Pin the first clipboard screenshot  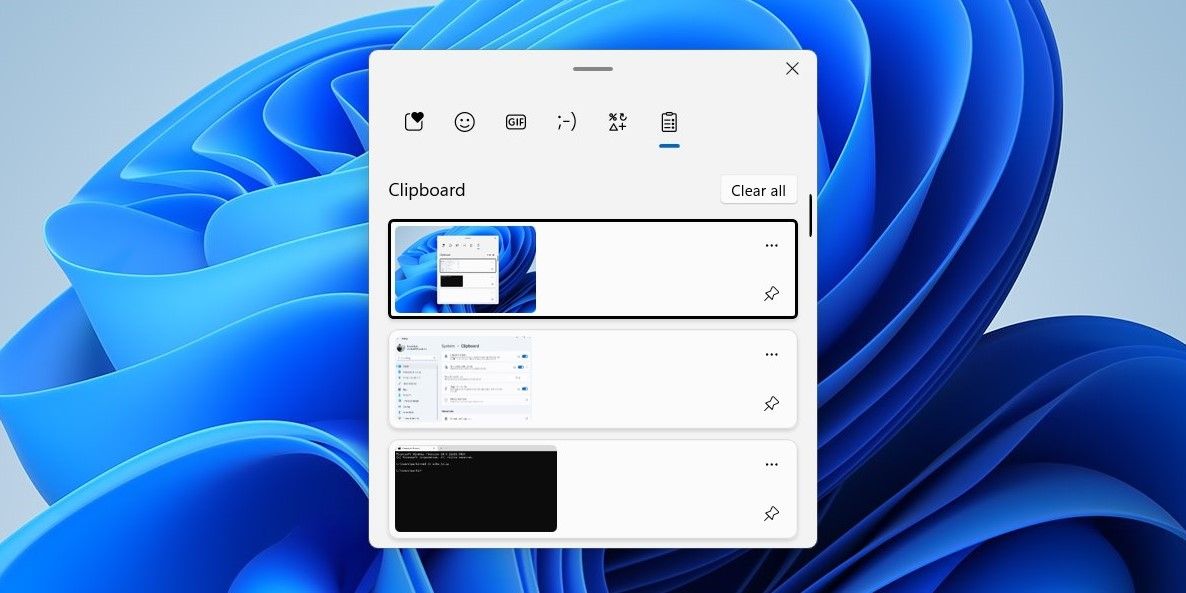[x=771, y=293]
